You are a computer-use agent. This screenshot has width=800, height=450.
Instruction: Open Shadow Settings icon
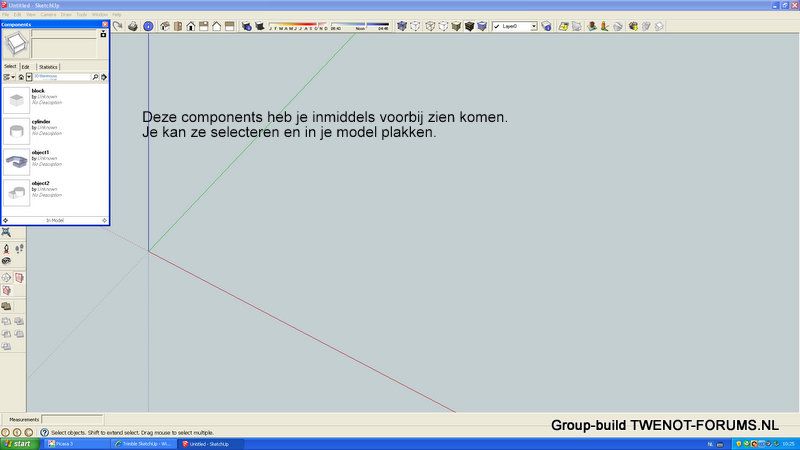pos(246,26)
